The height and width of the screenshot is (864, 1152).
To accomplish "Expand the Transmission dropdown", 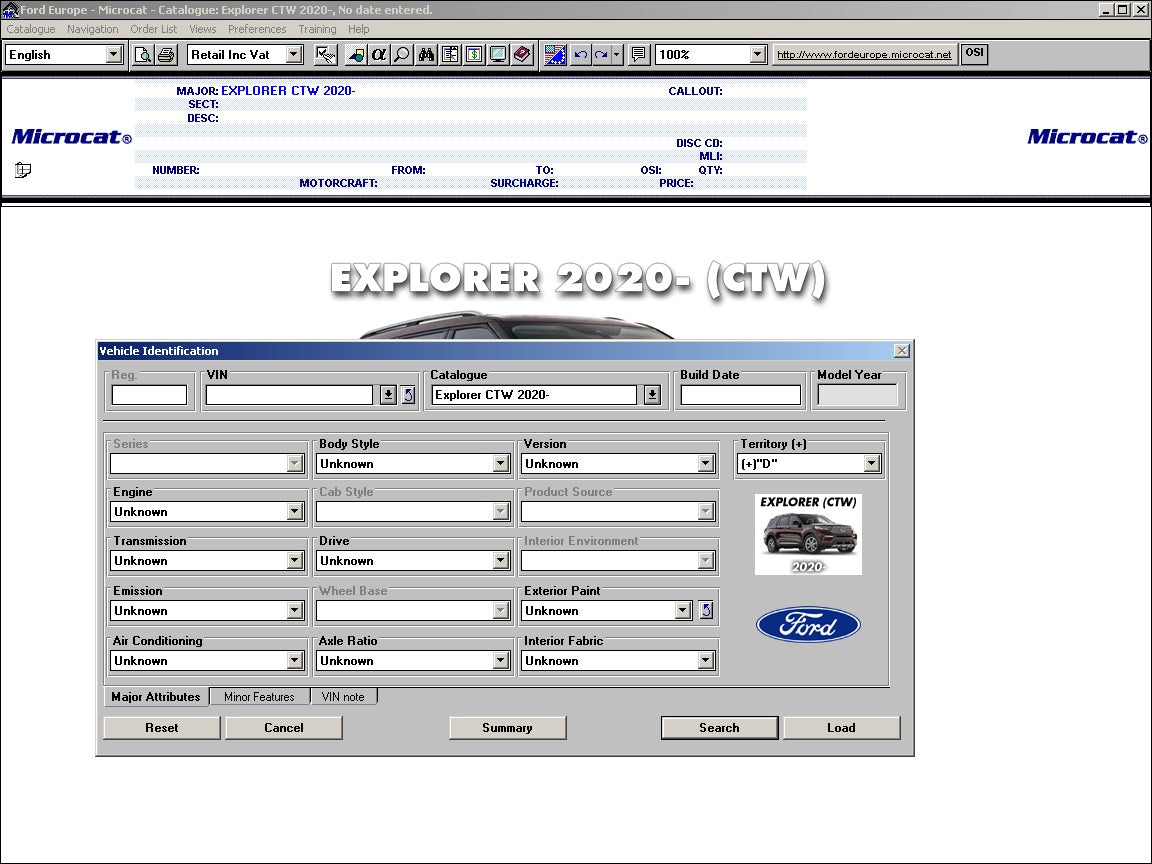I will [x=295, y=561].
